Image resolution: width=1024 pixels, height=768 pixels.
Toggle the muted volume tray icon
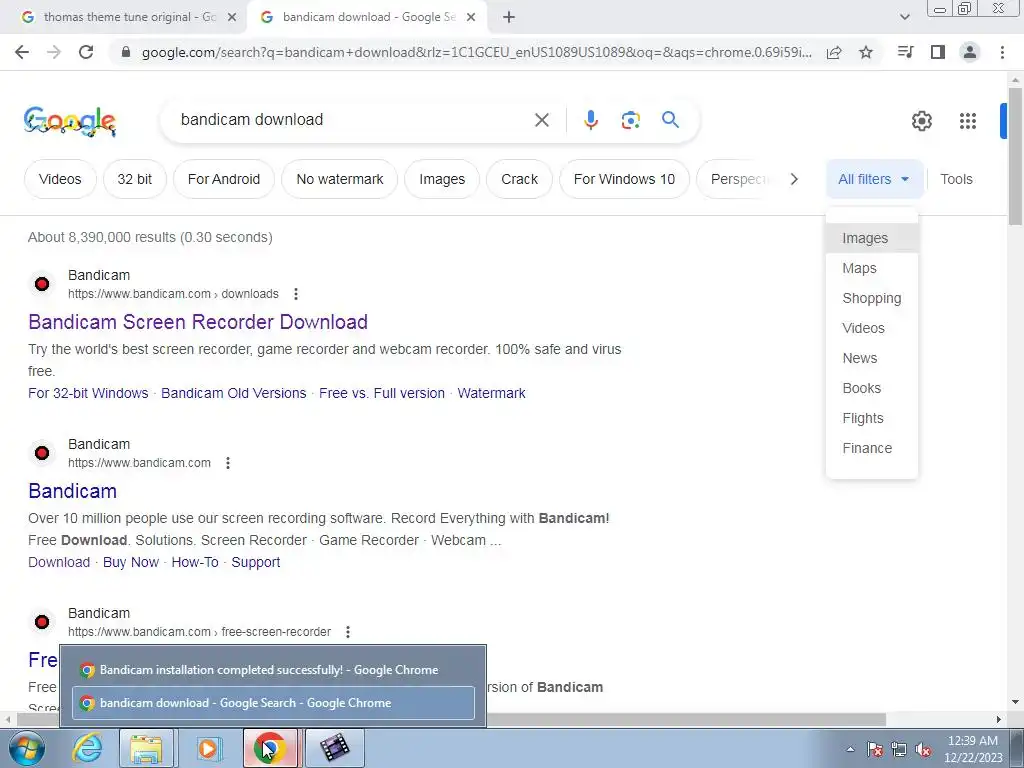tap(923, 750)
